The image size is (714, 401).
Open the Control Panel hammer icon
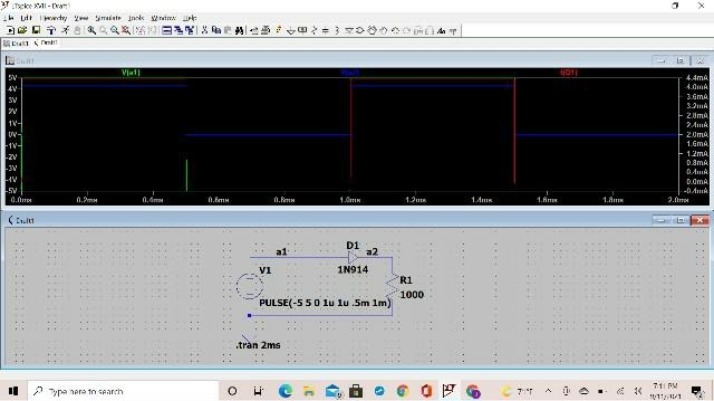(51, 30)
